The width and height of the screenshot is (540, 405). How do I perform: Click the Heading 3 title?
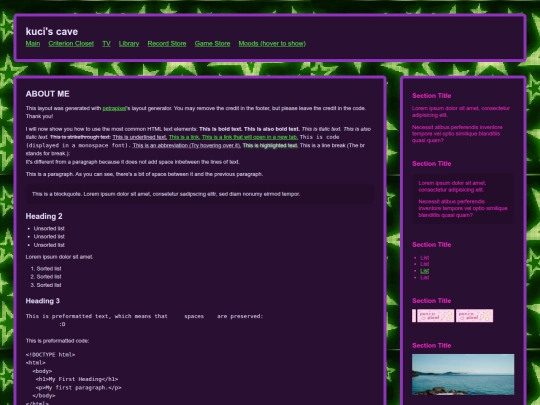tap(42, 301)
